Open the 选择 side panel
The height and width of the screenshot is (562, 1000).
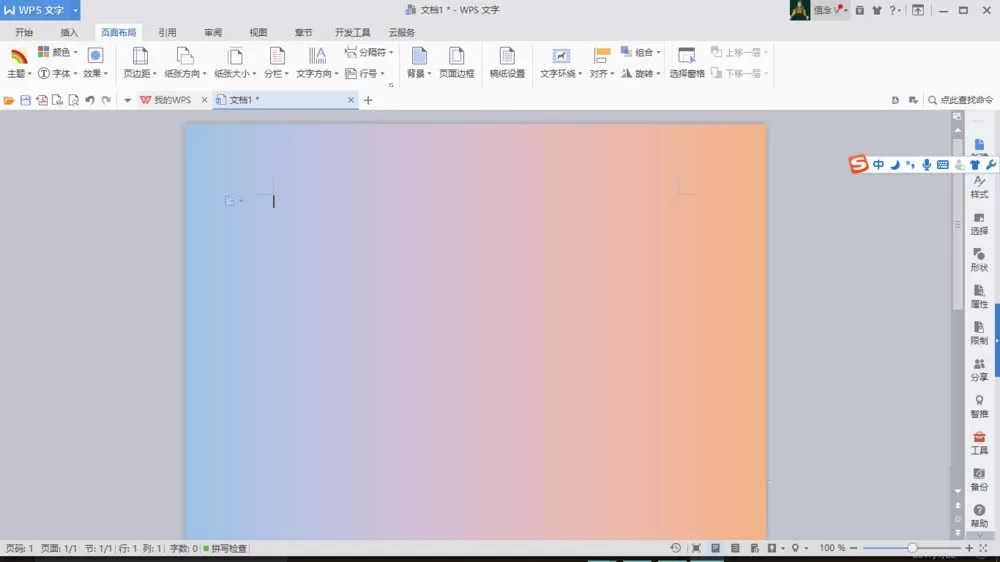point(979,224)
